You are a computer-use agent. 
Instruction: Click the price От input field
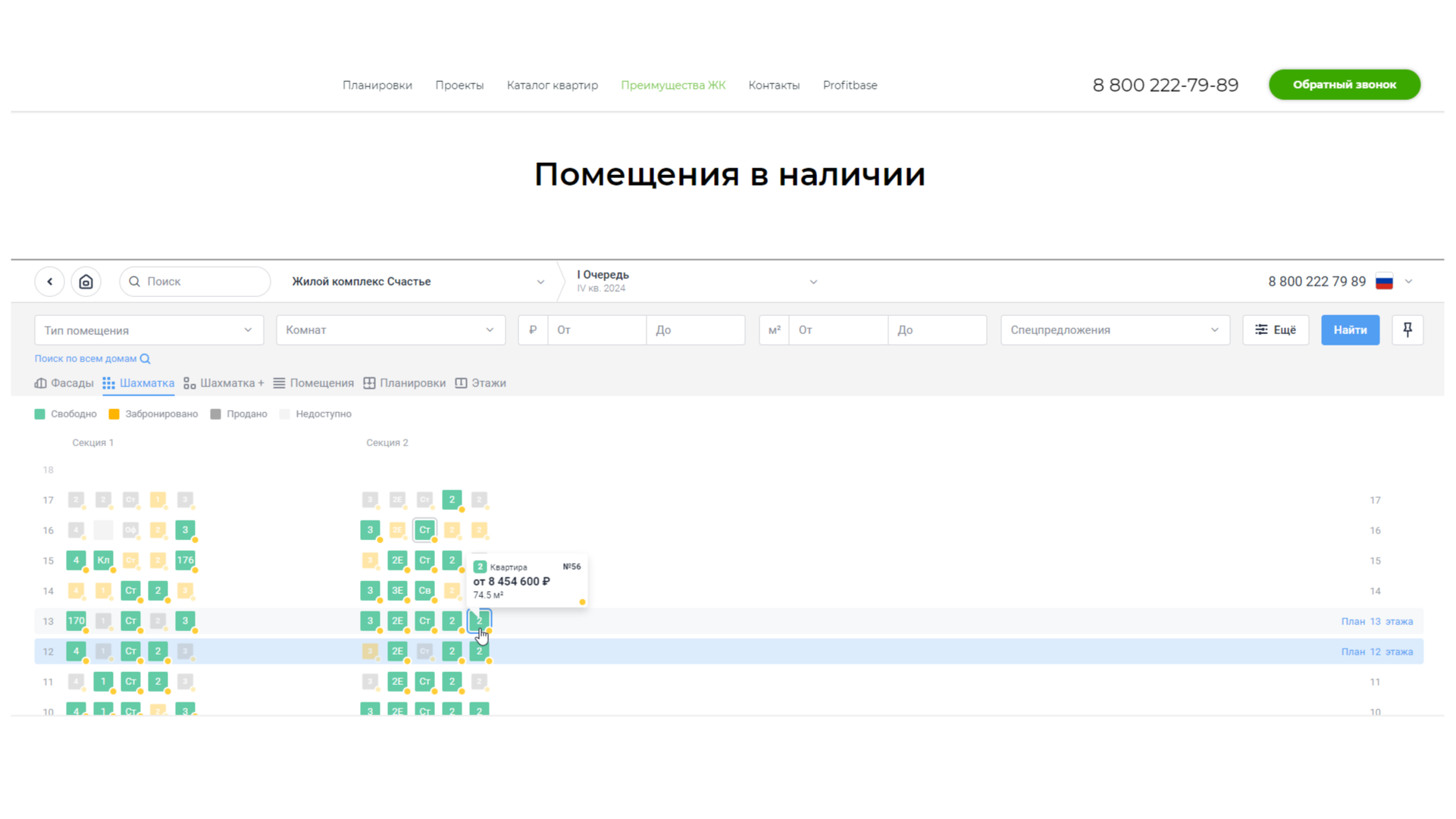point(597,330)
